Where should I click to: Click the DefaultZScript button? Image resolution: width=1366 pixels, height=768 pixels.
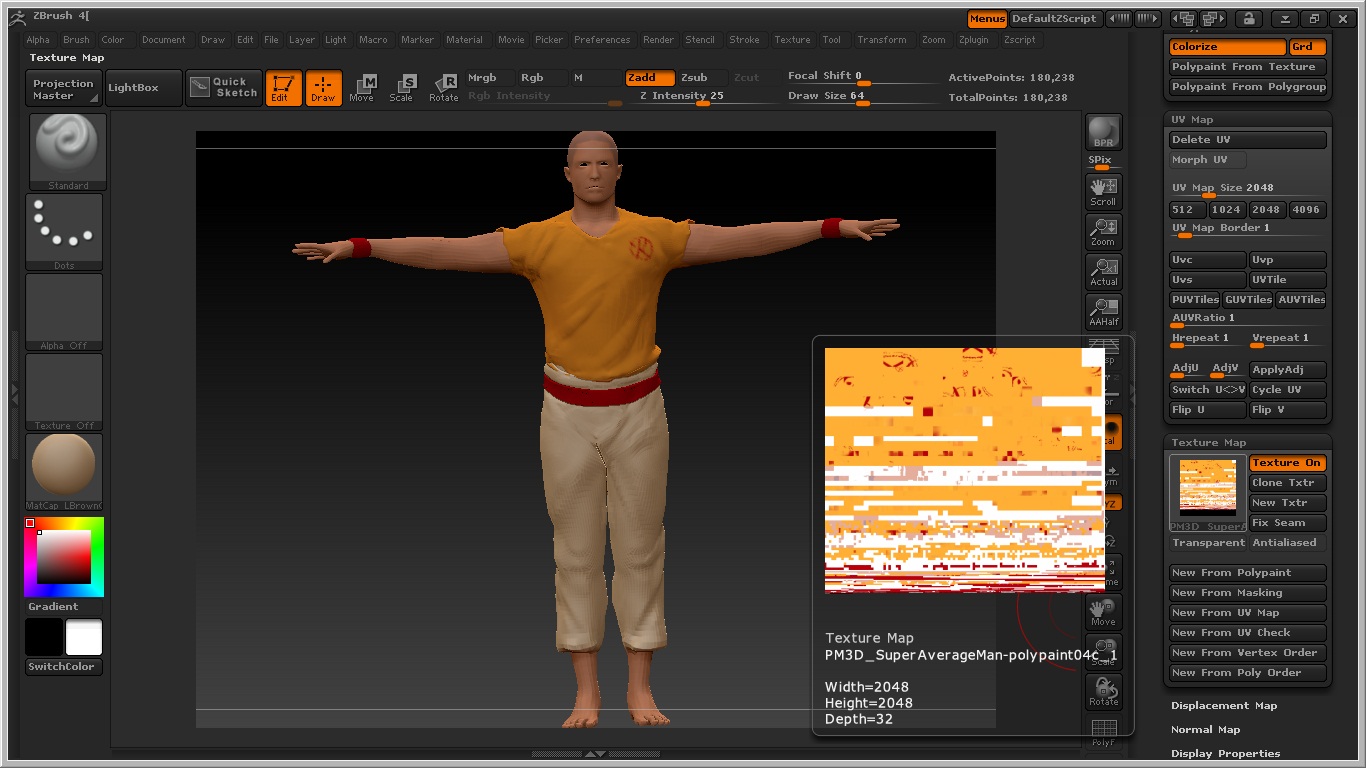[1055, 18]
